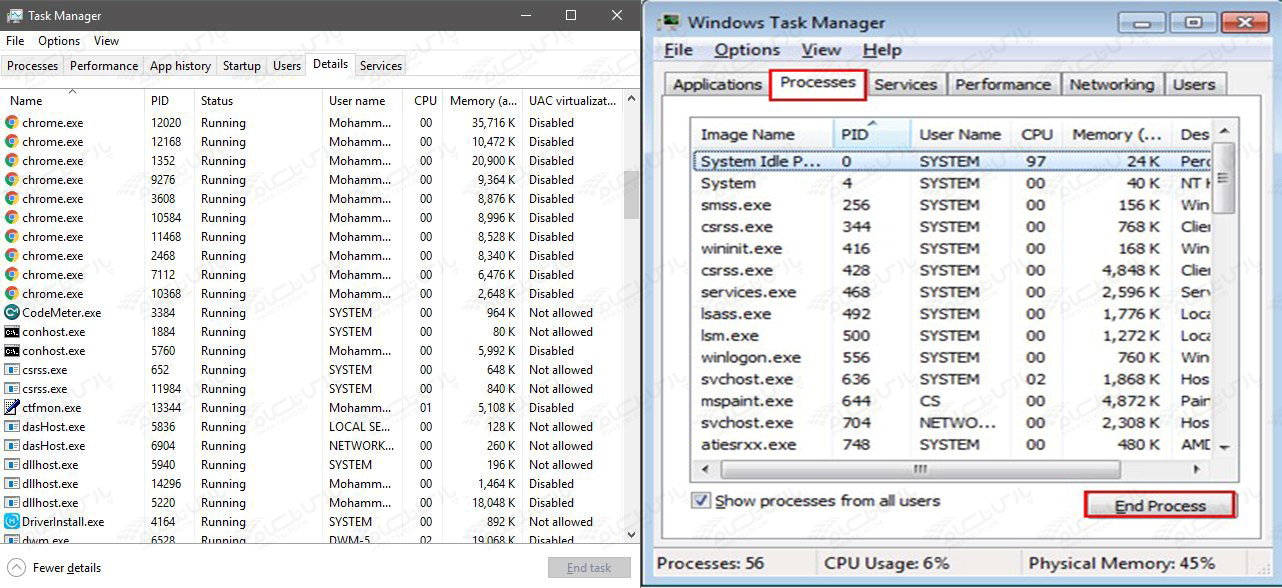Select the atiesrxx.exe process row
This screenshot has width=1282, height=588.
pos(952,445)
